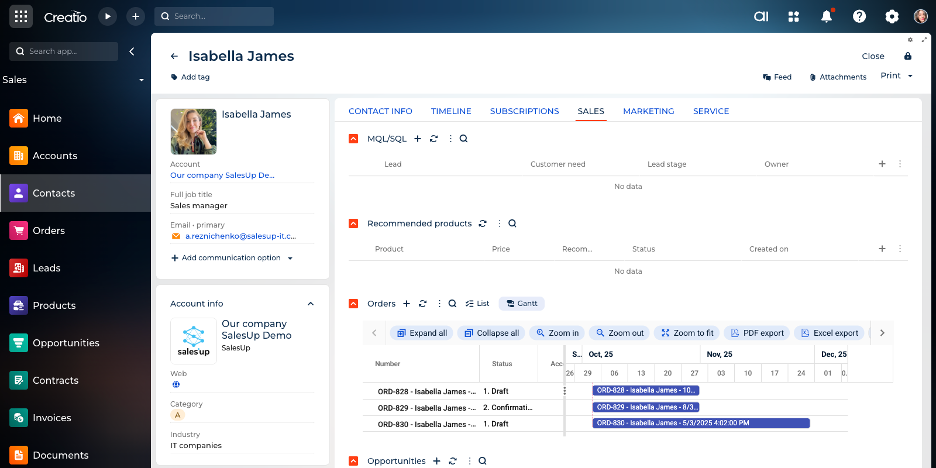Image resolution: width=936 pixels, height=468 pixels.
Task: Add a new record in Orders section
Action: click(x=406, y=303)
